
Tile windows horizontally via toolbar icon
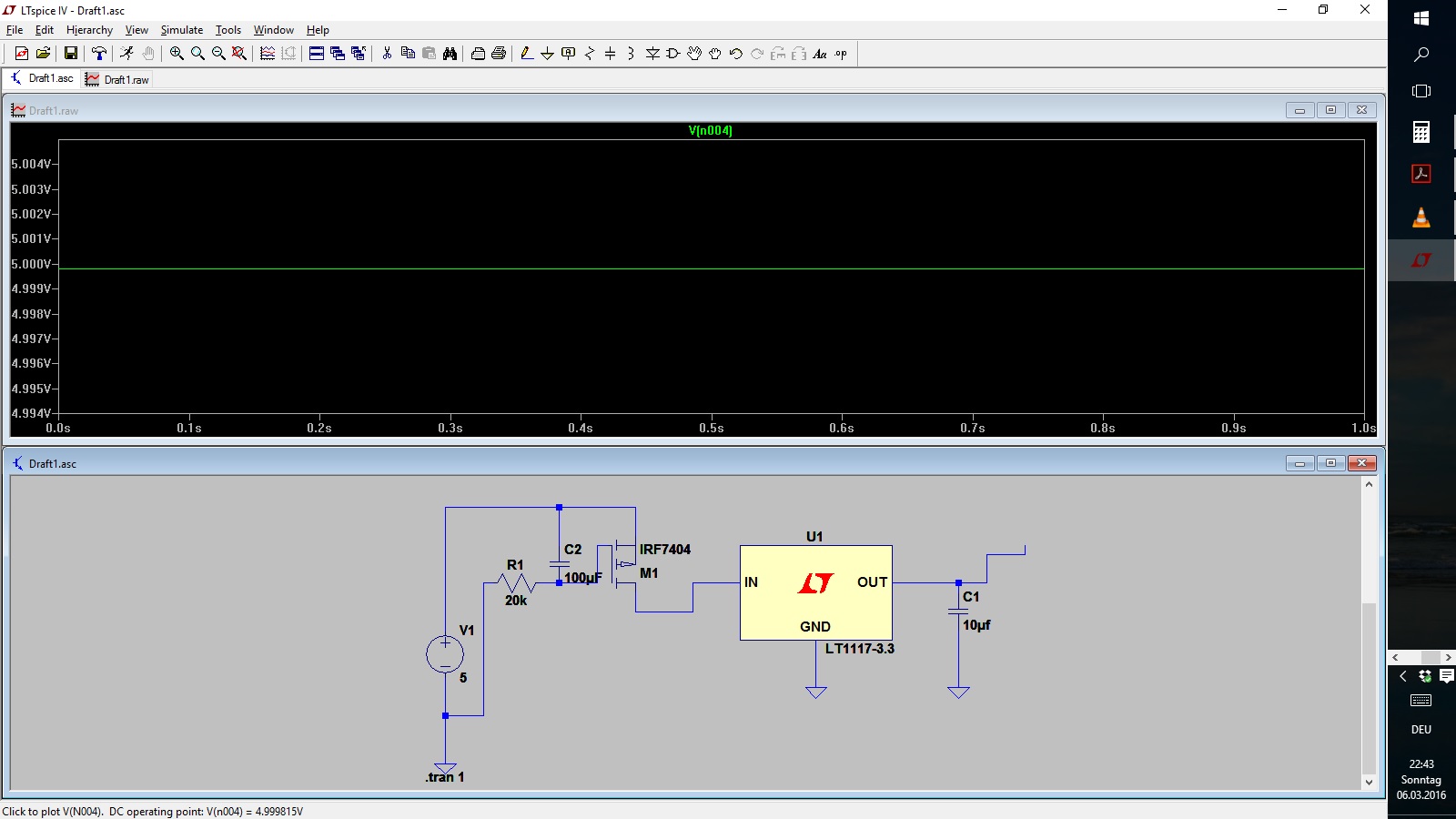point(317,54)
